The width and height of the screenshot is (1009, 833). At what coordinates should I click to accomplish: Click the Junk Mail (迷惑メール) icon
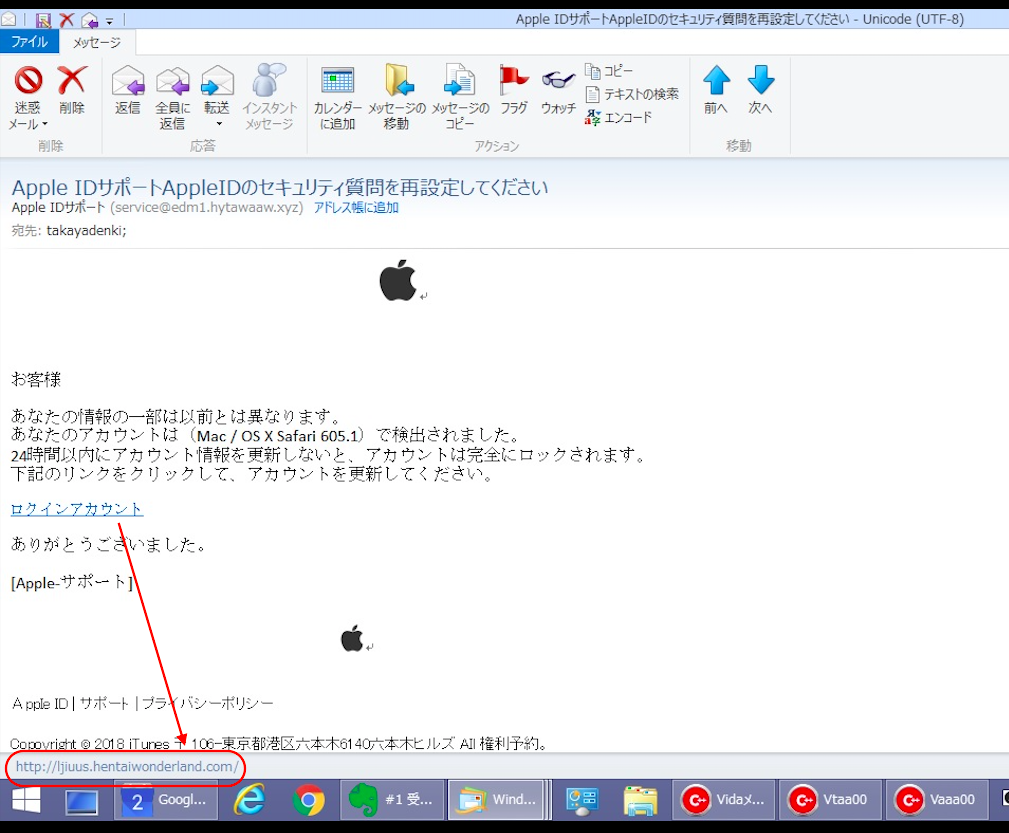[28, 80]
